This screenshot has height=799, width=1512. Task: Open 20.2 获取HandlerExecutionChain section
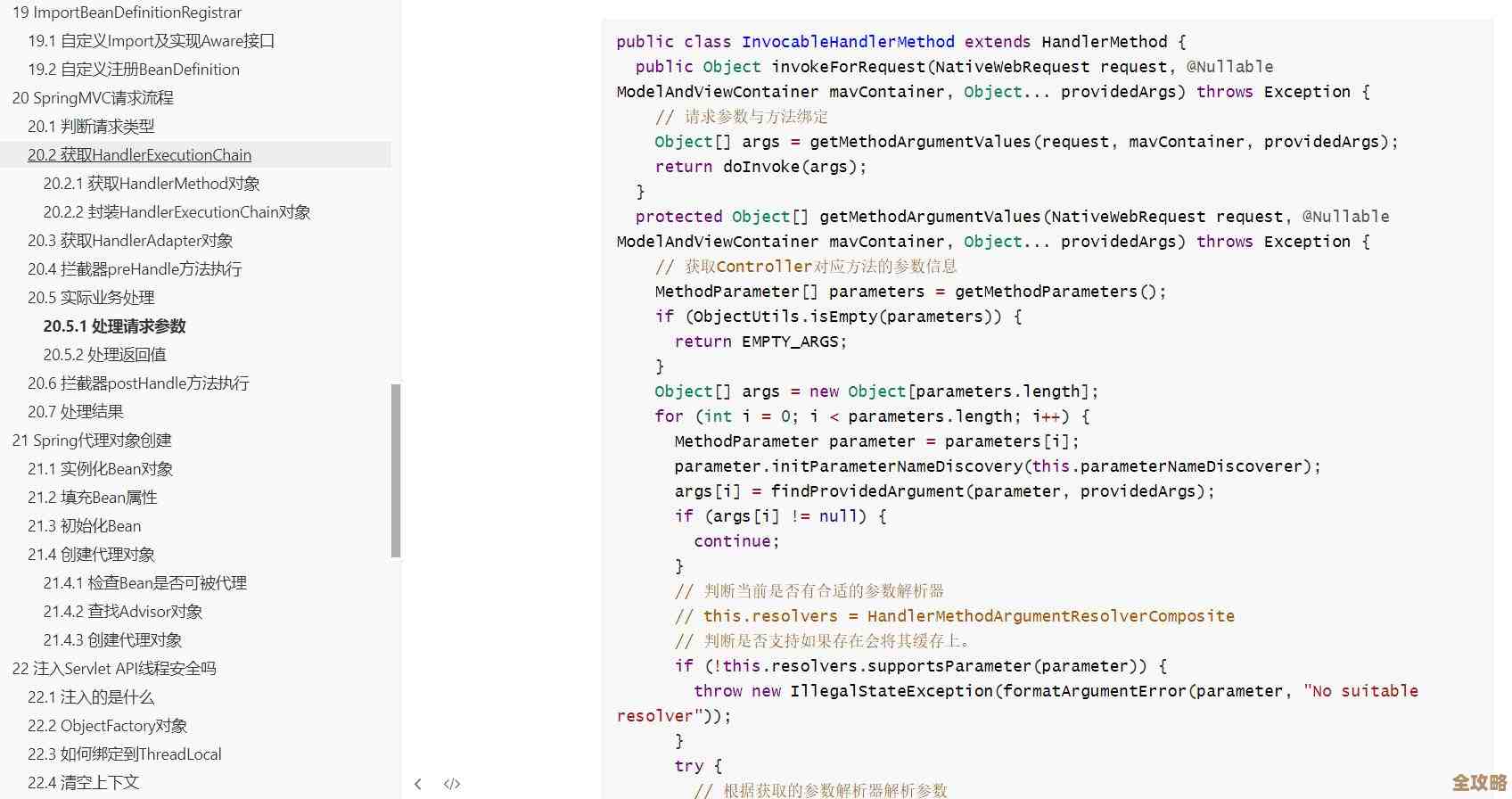point(139,155)
